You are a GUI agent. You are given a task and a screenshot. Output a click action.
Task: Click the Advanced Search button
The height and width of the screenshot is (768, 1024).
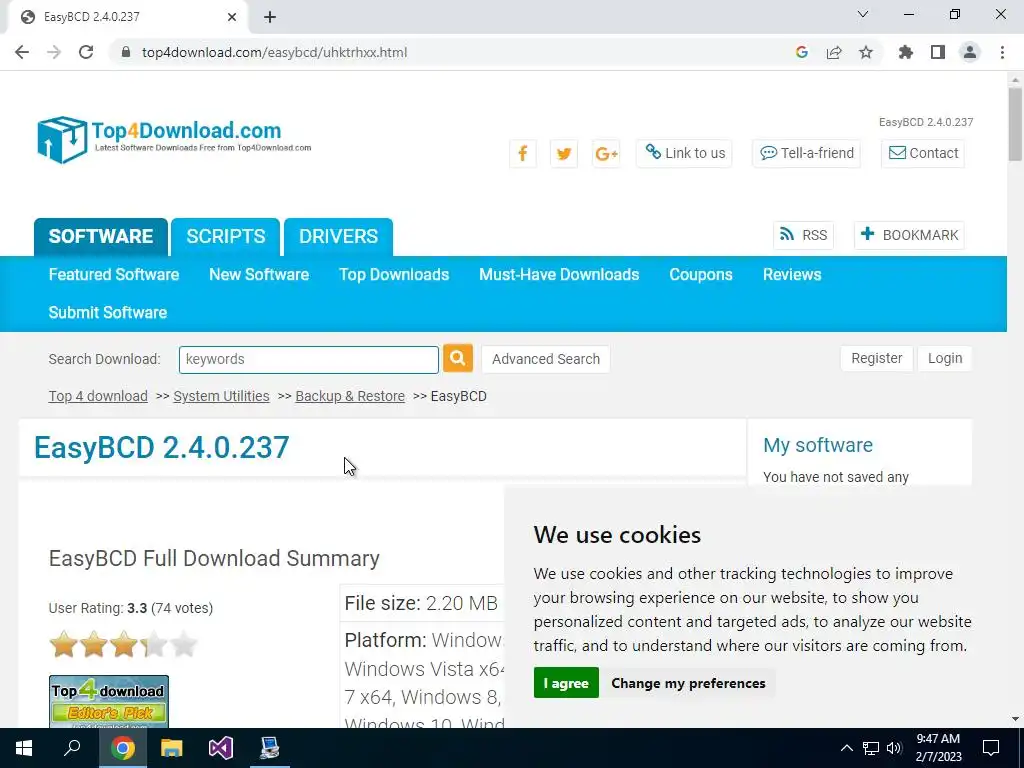click(545, 359)
